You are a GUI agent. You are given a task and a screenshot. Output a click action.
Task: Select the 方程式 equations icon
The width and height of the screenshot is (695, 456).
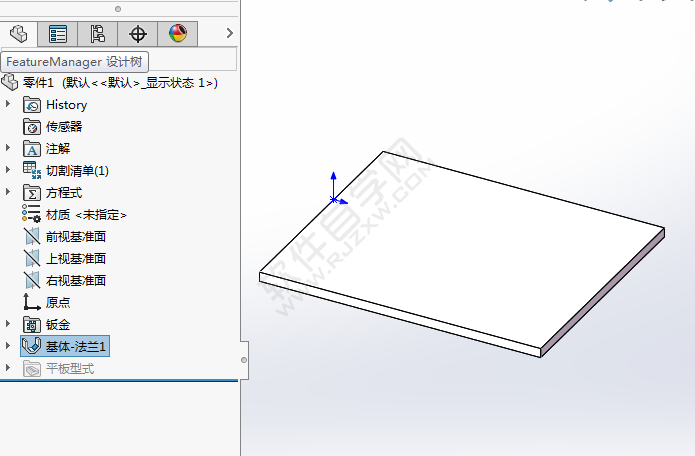point(32,192)
